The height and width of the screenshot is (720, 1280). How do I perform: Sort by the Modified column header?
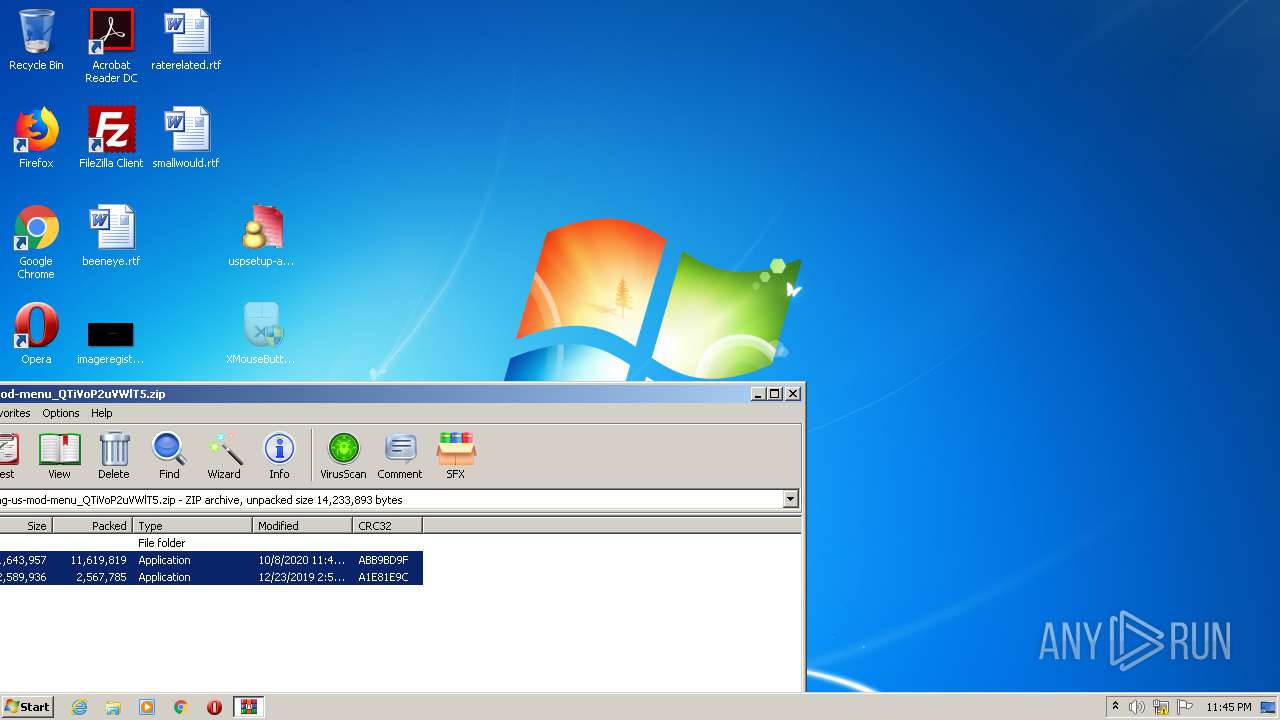coord(303,525)
